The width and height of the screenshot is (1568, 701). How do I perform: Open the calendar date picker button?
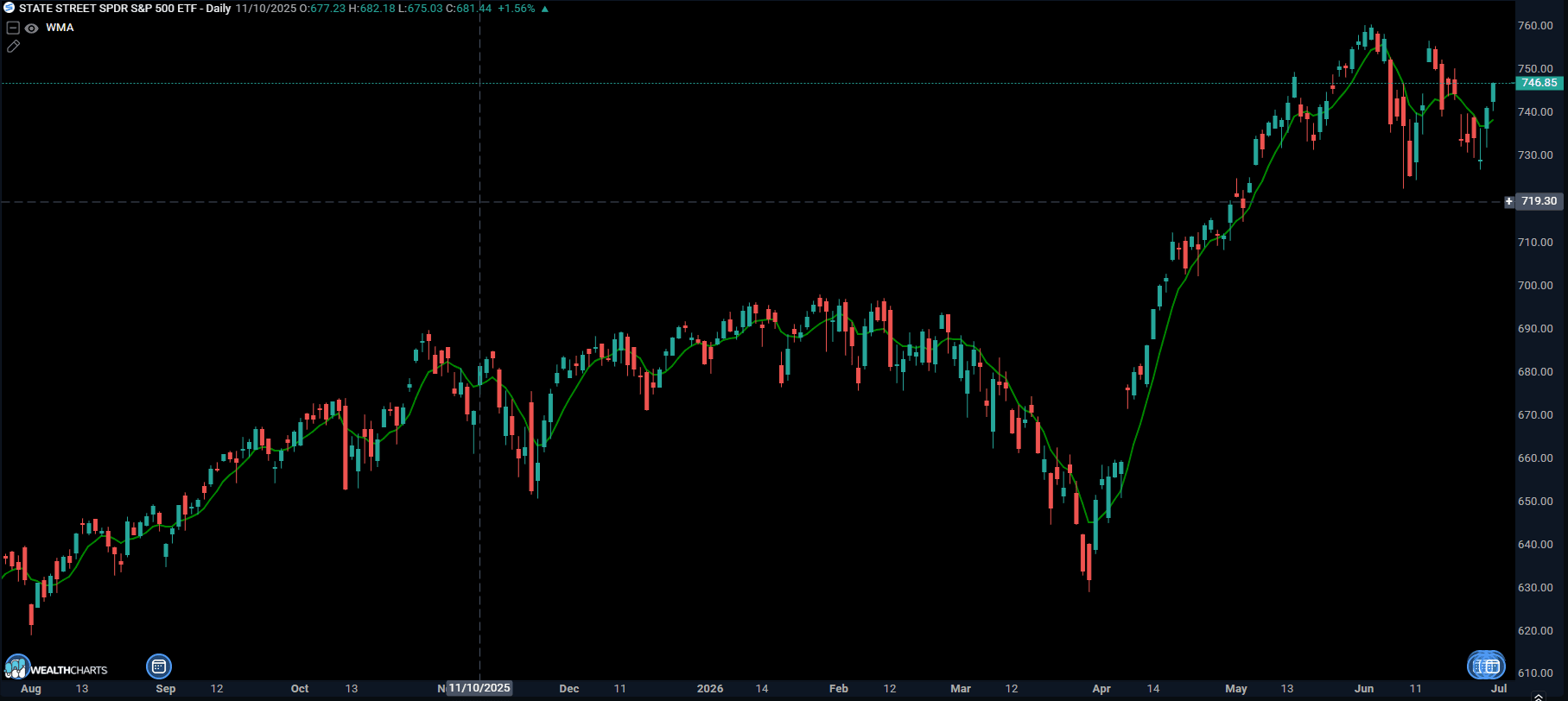[159, 666]
